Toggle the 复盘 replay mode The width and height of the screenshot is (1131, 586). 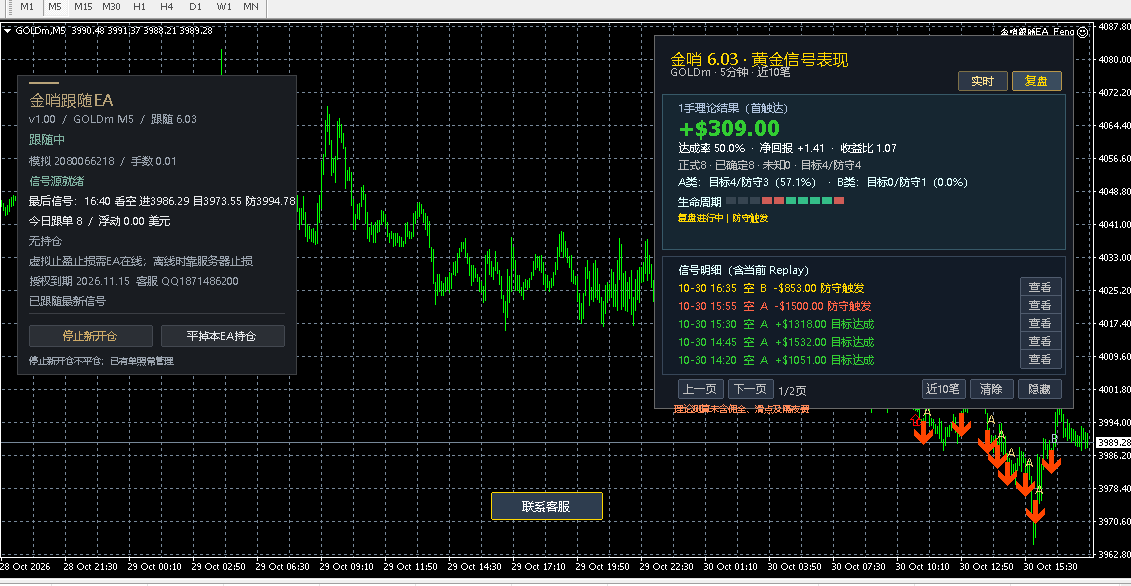pos(1037,81)
